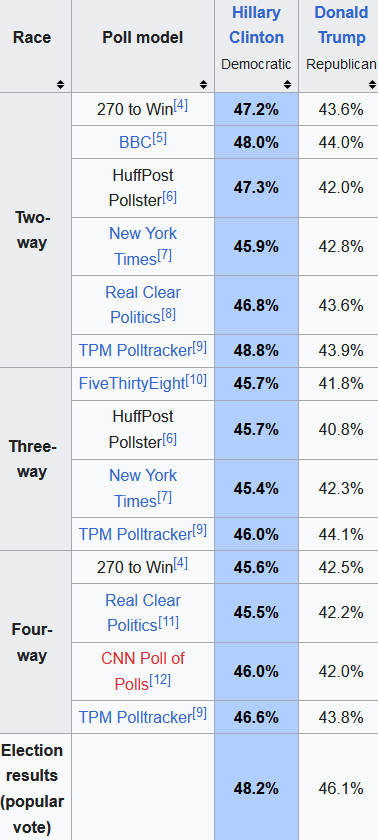The width and height of the screenshot is (378, 840).
Task: Open citation 4 next to first 270 to Win
Action: coord(180,106)
